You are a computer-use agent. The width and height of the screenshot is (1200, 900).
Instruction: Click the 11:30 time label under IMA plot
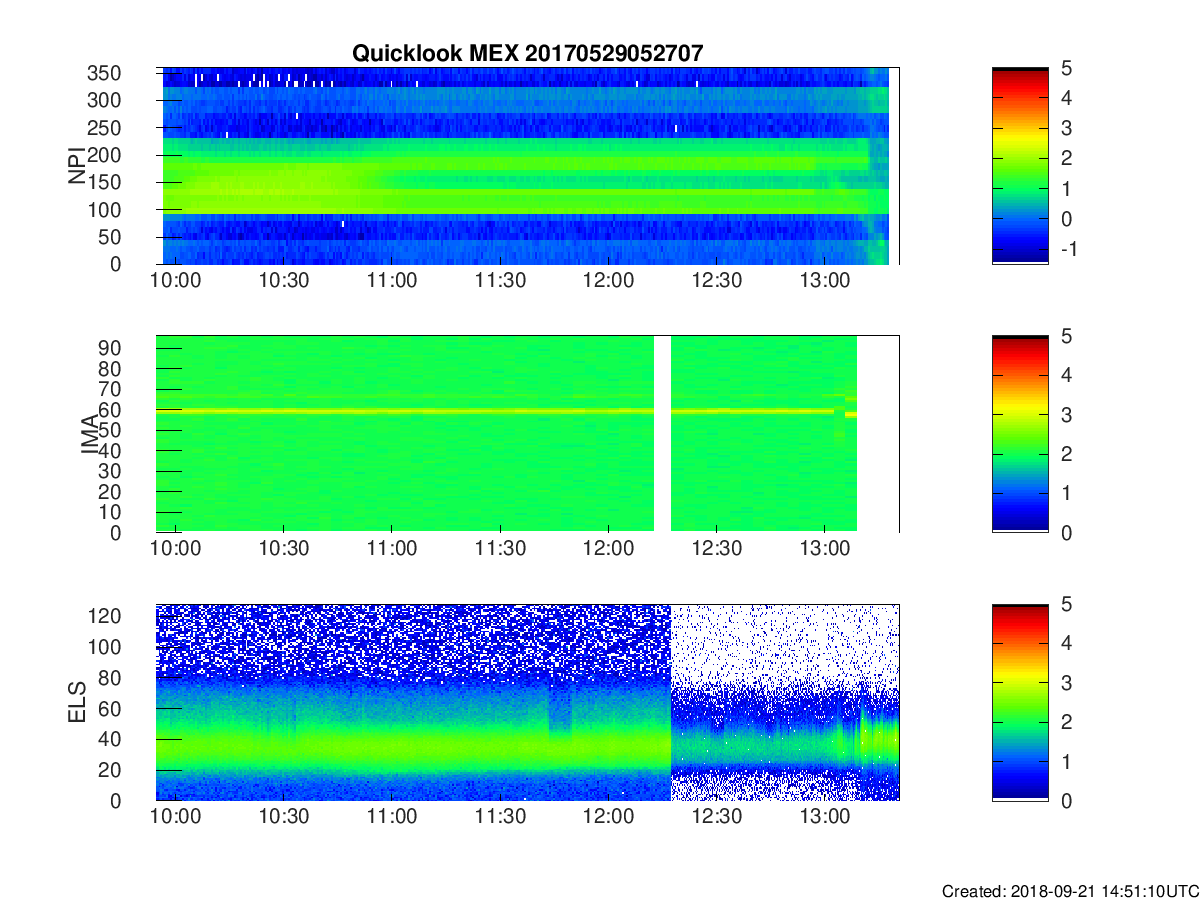tap(500, 549)
